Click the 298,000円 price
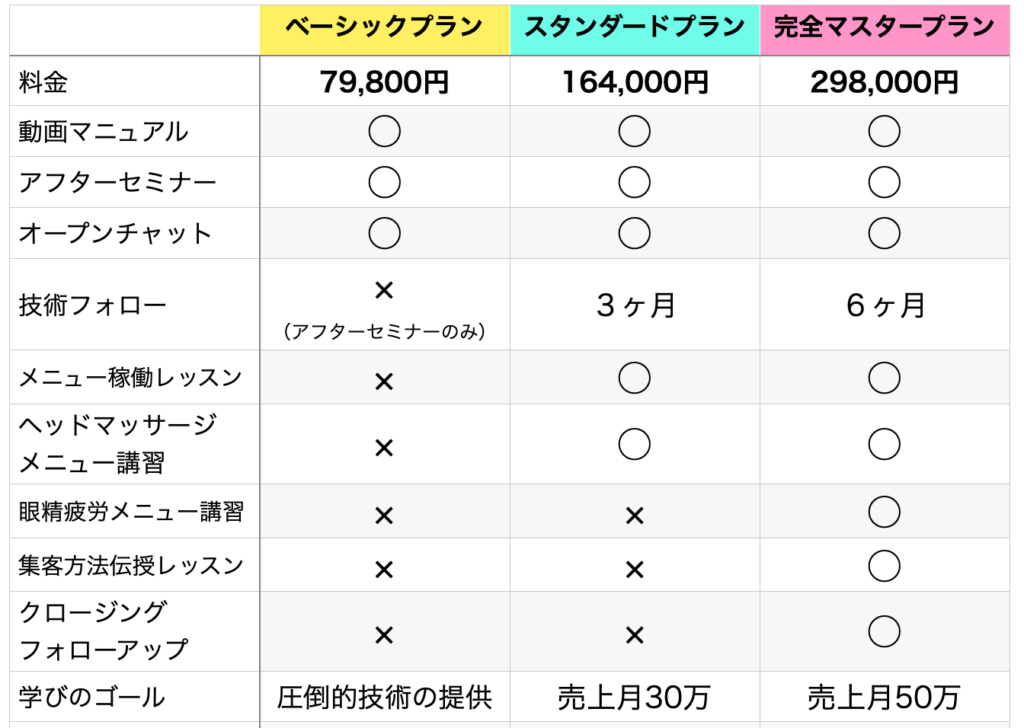The height and width of the screenshot is (728, 1024). pos(884,82)
